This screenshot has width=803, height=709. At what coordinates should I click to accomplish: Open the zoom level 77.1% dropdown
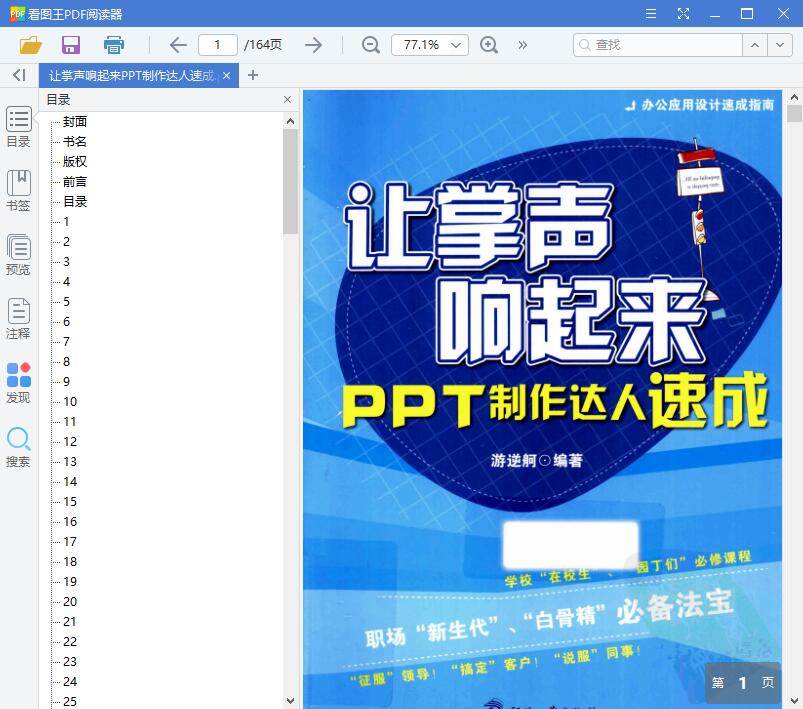click(430, 45)
